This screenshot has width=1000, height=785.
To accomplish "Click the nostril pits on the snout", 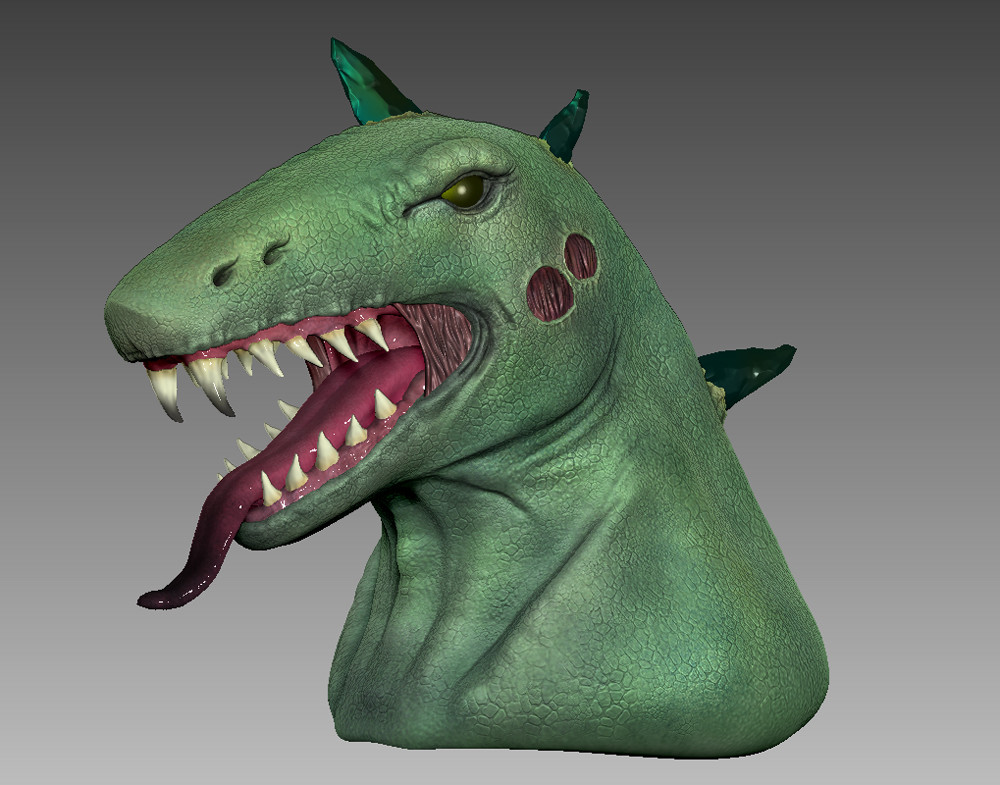I will (x=248, y=262).
